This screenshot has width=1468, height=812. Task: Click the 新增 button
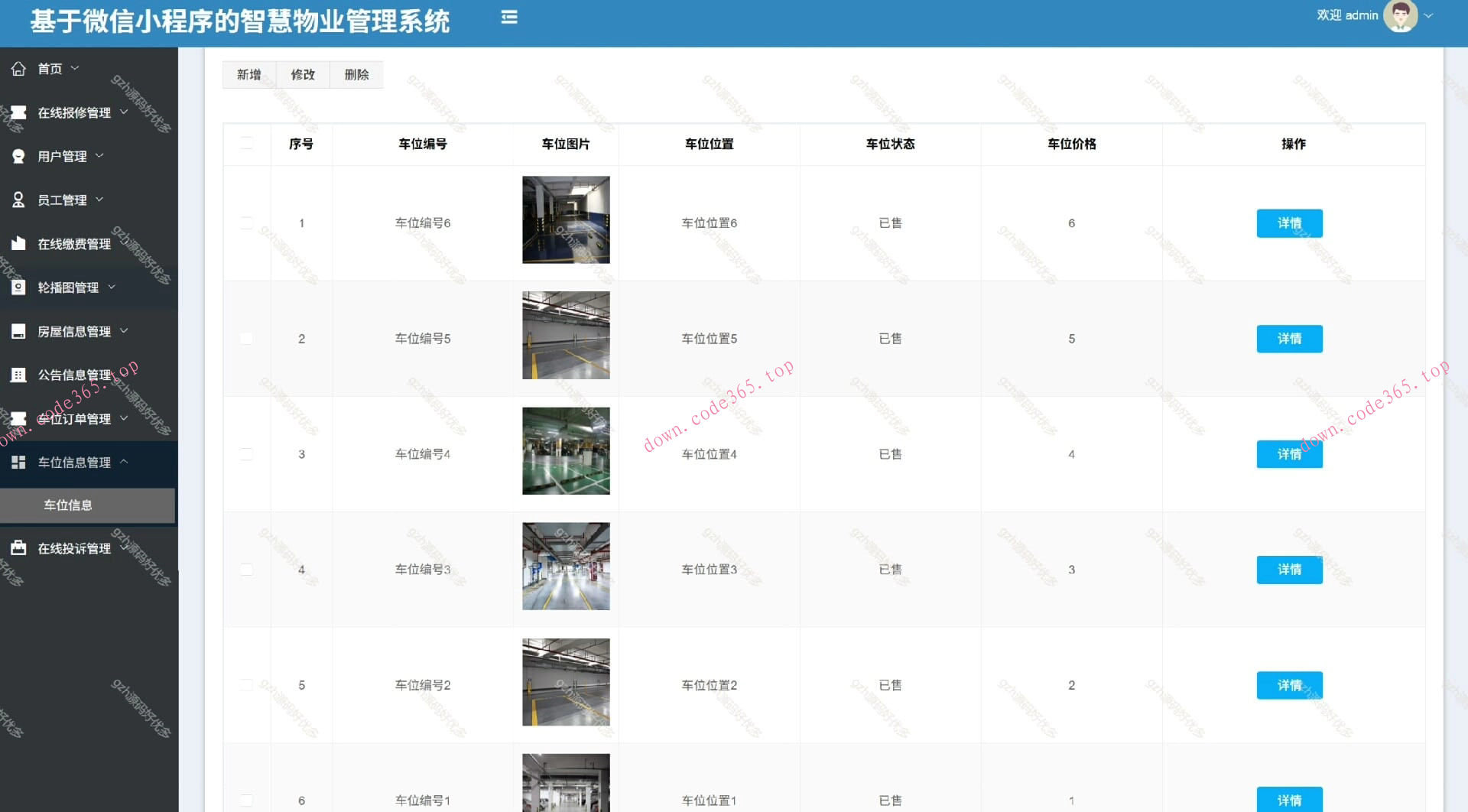click(248, 75)
